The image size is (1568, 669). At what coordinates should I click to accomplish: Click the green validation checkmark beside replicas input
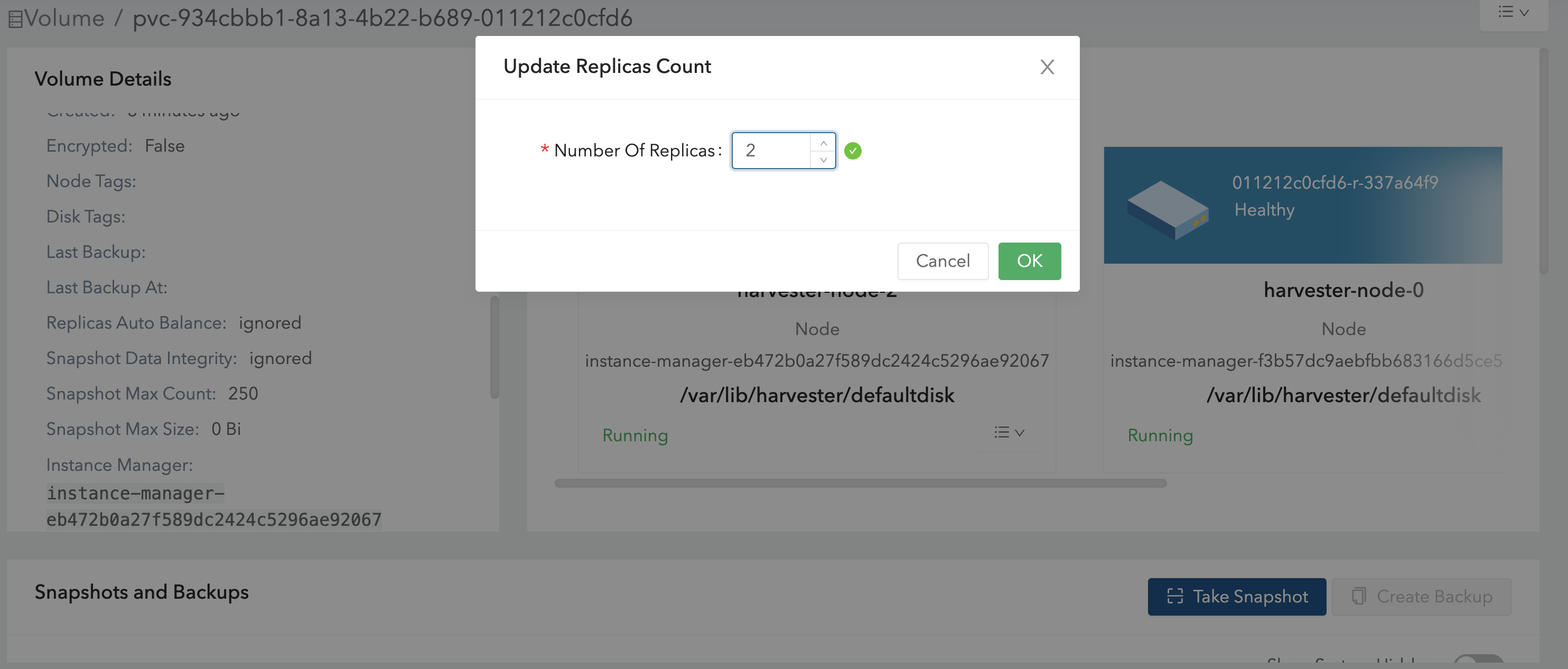853,151
